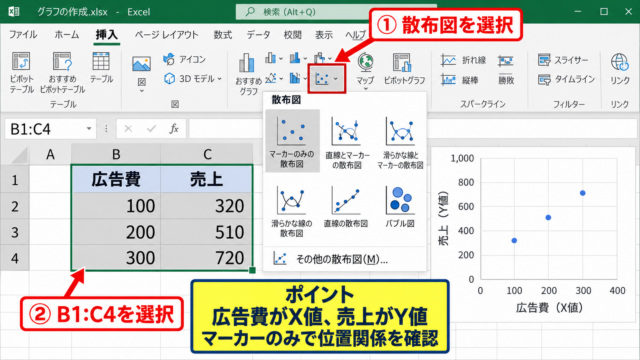The image size is (640, 360).
Task: Insert a Timeline (タイムライン) filter
Action: click(566, 79)
